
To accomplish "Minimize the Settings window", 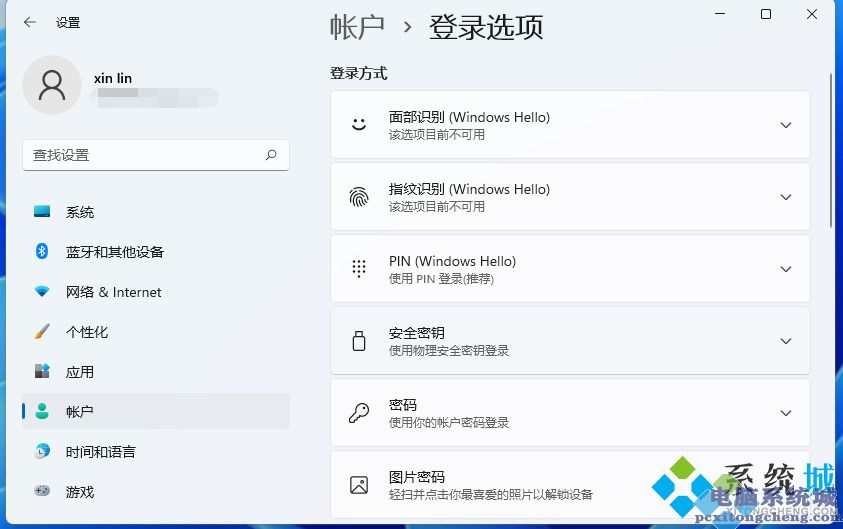I will tap(720, 14).
